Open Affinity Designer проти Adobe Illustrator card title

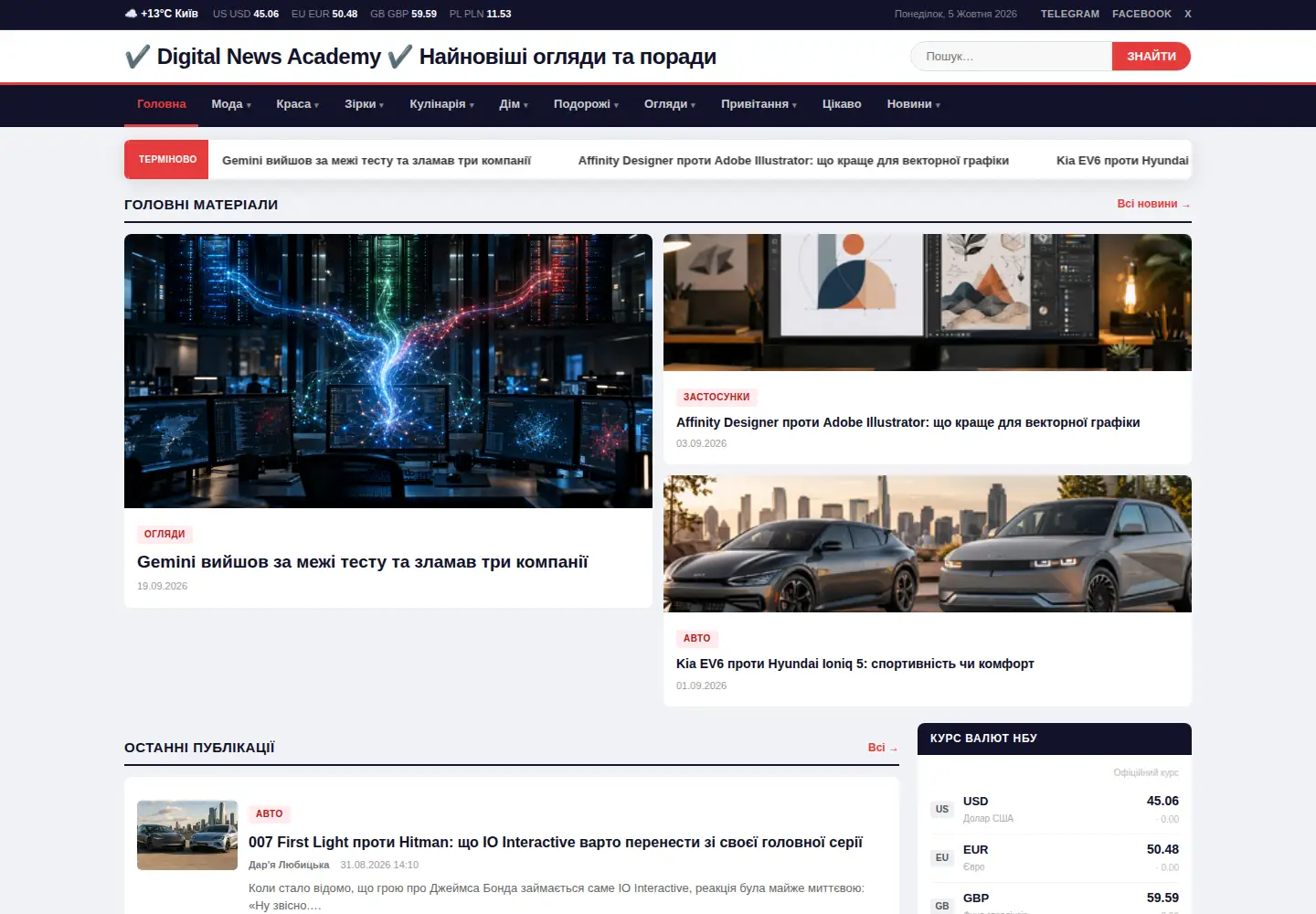pos(907,422)
